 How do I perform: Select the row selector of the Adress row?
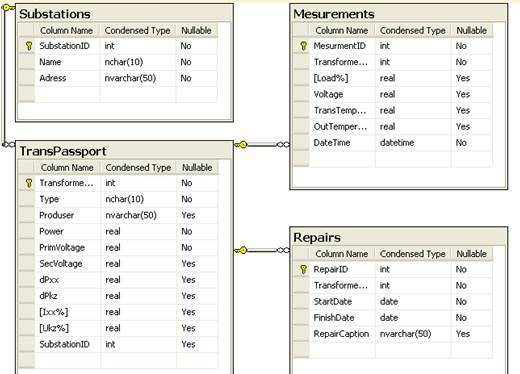26,78
